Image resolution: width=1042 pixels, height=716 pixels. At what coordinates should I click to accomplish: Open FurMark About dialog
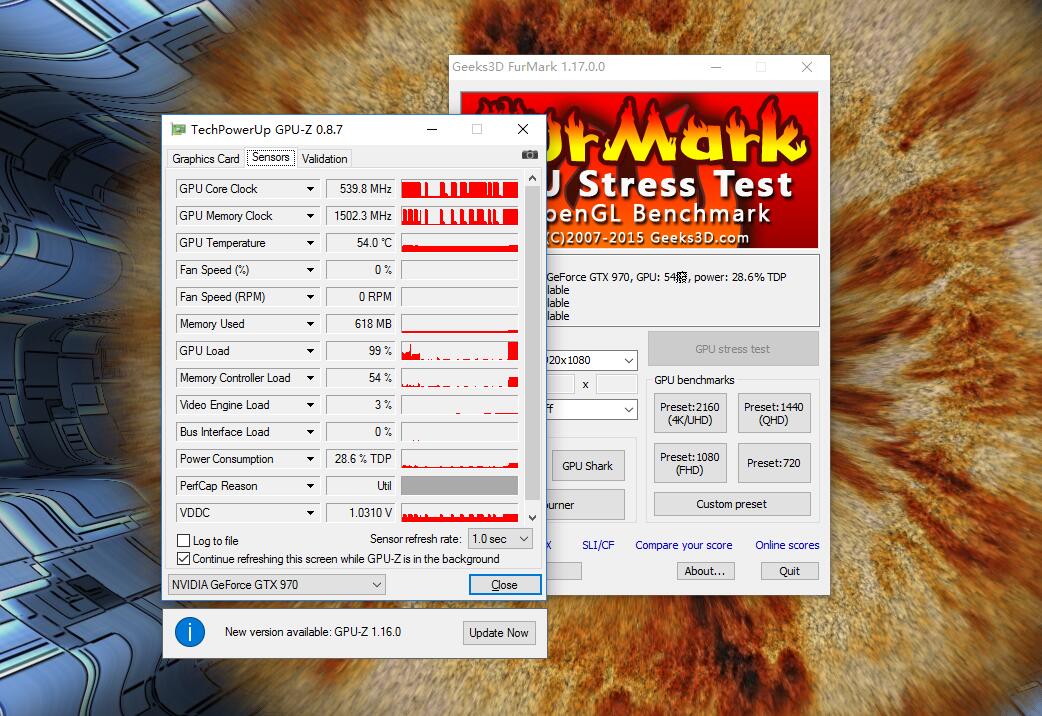click(x=705, y=571)
